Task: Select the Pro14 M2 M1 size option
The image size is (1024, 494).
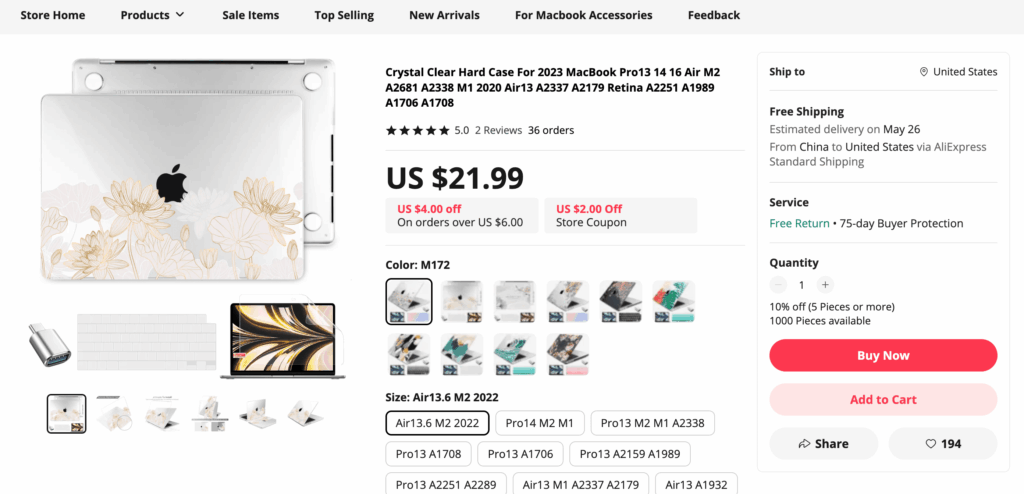Action: [539, 423]
